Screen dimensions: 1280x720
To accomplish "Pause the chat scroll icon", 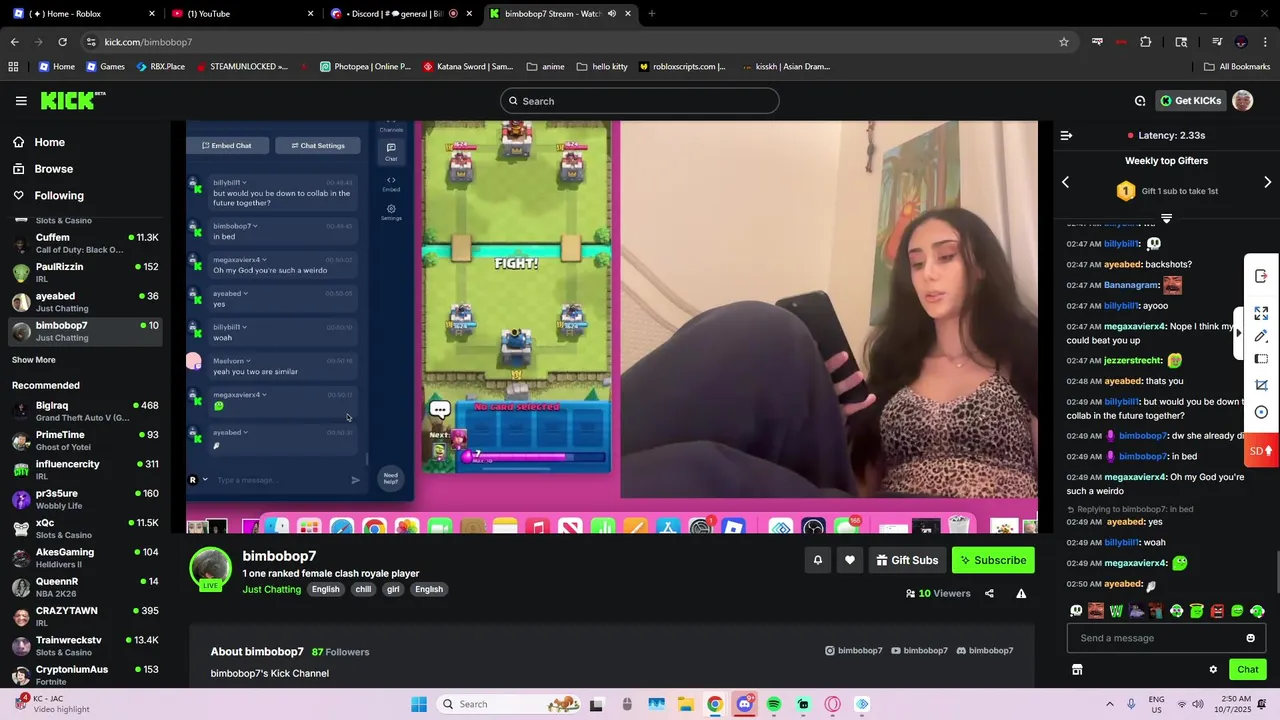I will pos(1166,218).
